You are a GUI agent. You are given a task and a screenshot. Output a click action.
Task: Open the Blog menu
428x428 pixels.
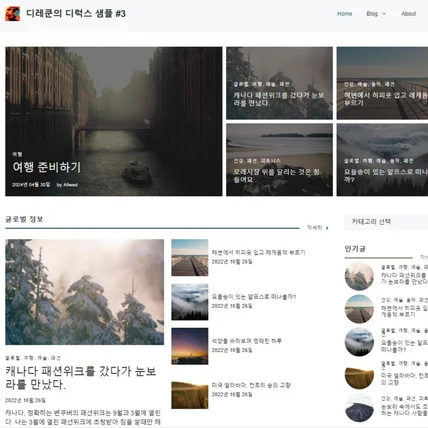click(x=372, y=14)
